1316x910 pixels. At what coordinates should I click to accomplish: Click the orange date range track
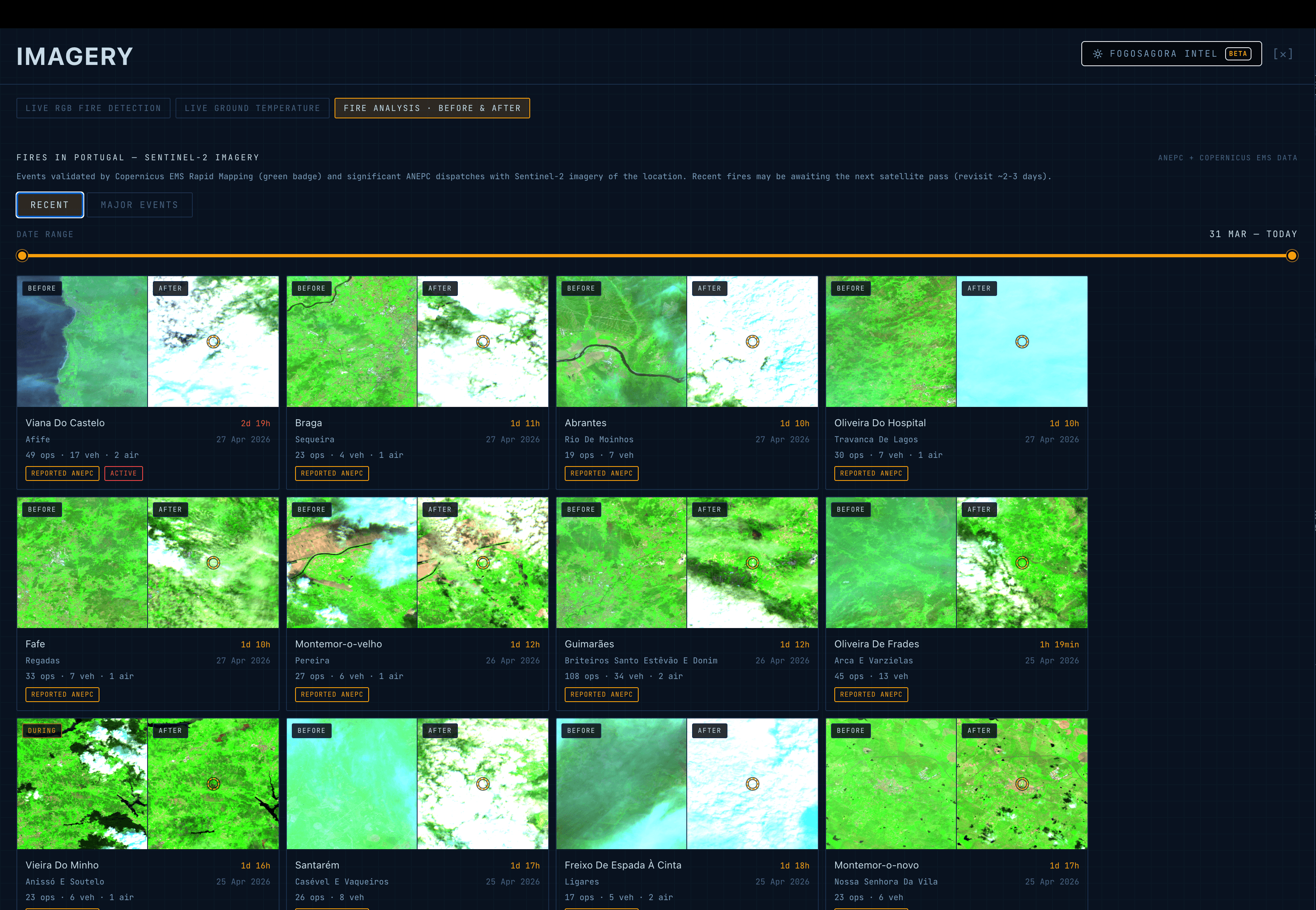pyautogui.click(x=657, y=255)
